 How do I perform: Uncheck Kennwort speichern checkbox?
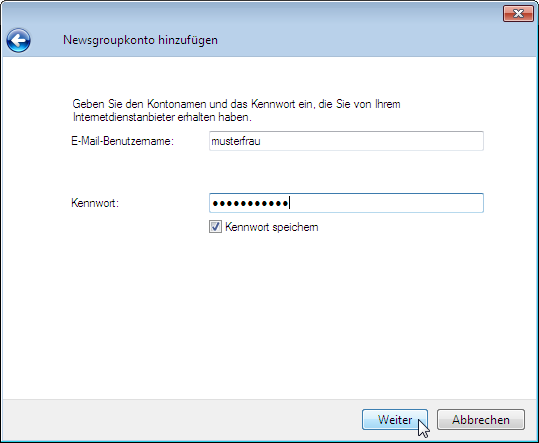coord(216,227)
